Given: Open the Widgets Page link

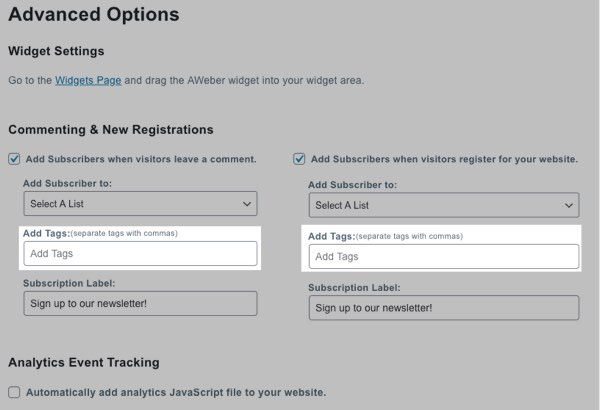Looking at the screenshot, I should pos(88,80).
